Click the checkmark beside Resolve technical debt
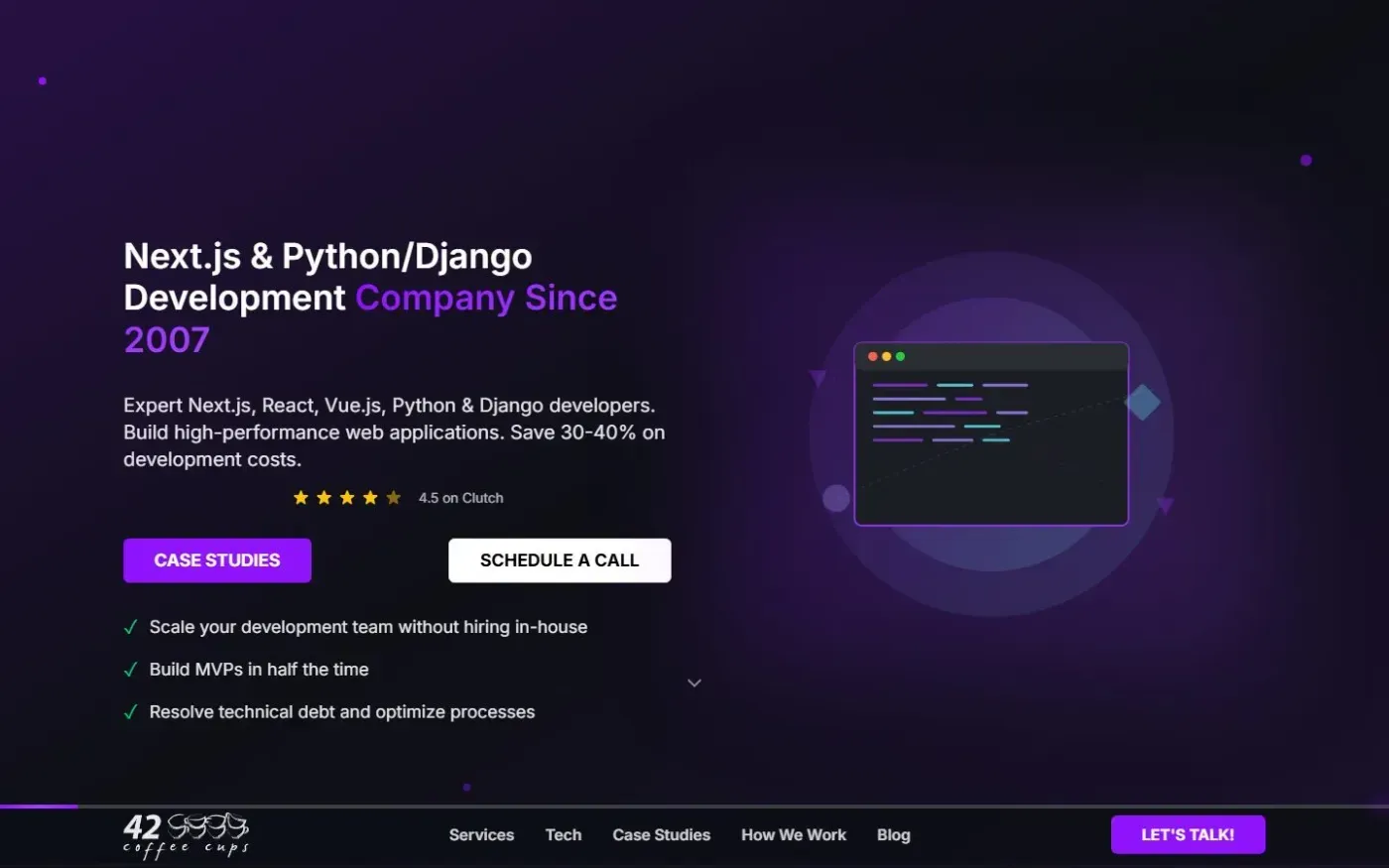The height and width of the screenshot is (868, 1389). pos(130,712)
